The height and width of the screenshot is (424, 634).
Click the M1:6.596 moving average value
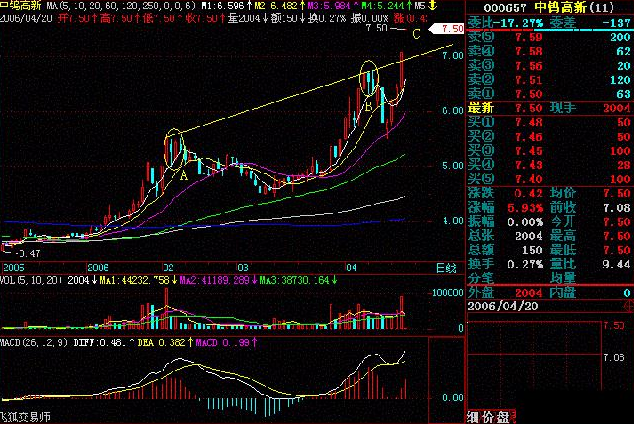[225, 6]
